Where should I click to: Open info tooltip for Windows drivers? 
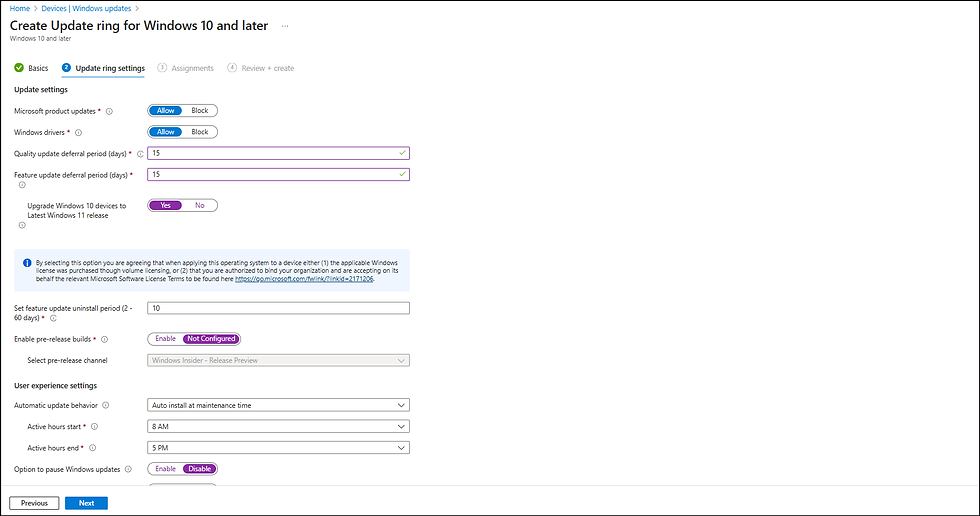coord(79,133)
